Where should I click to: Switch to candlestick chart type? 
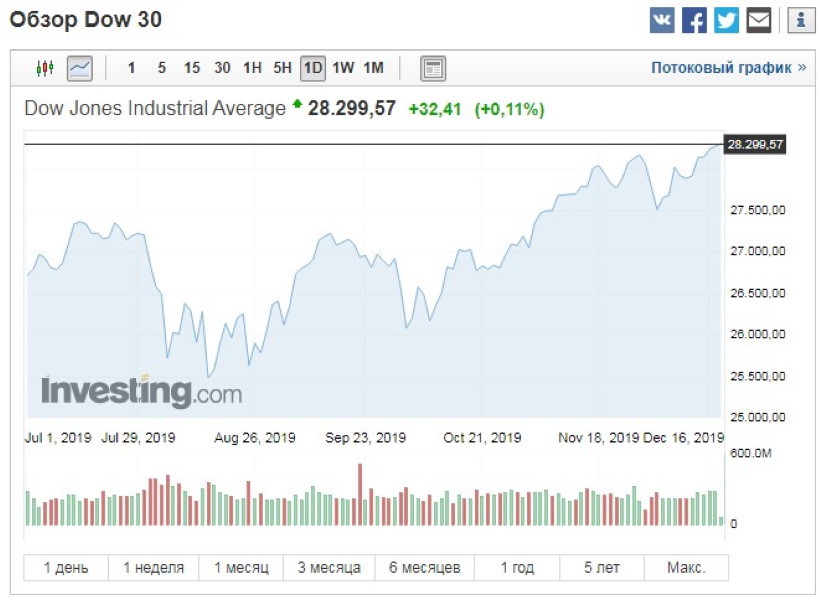pos(44,68)
